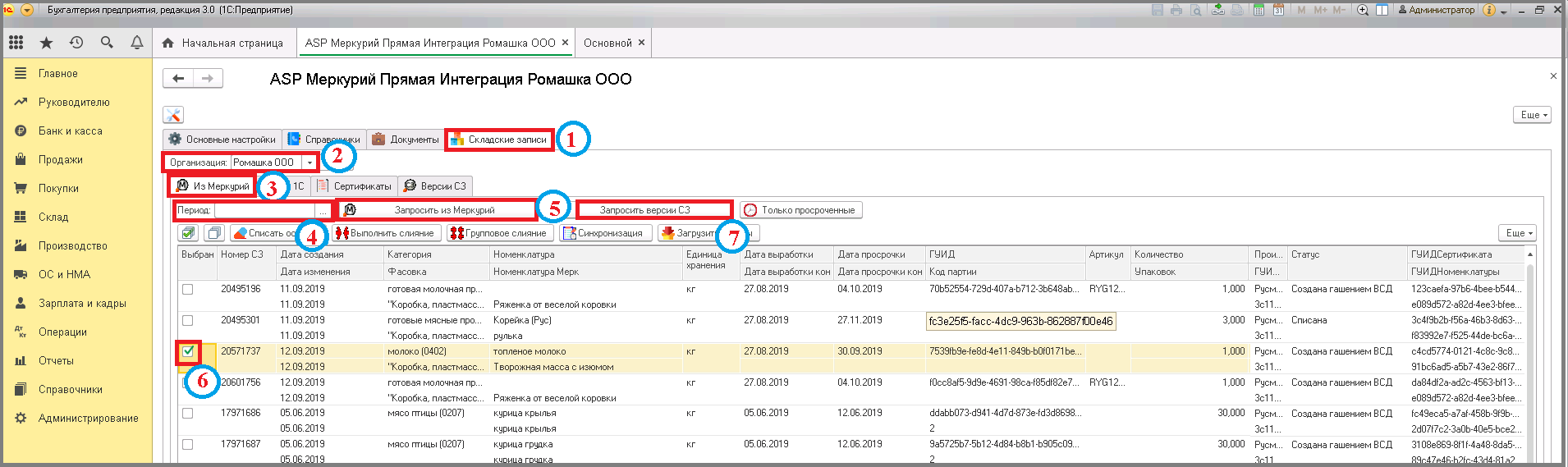Open Банк и касса in sidebar

point(71,130)
